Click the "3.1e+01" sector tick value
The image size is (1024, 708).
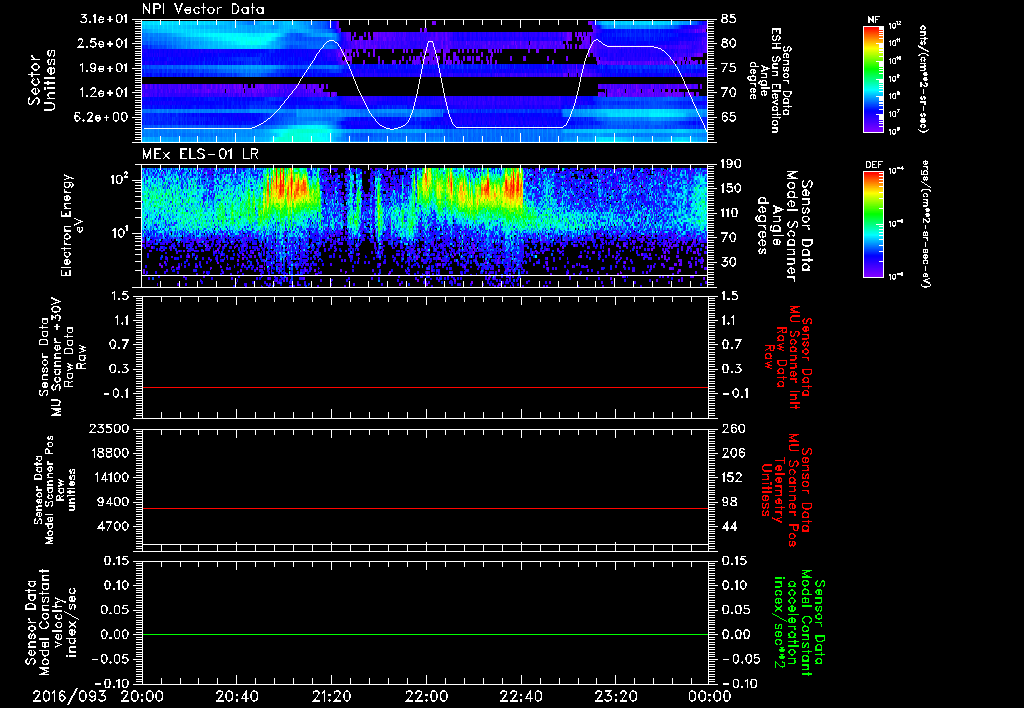pos(104,19)
